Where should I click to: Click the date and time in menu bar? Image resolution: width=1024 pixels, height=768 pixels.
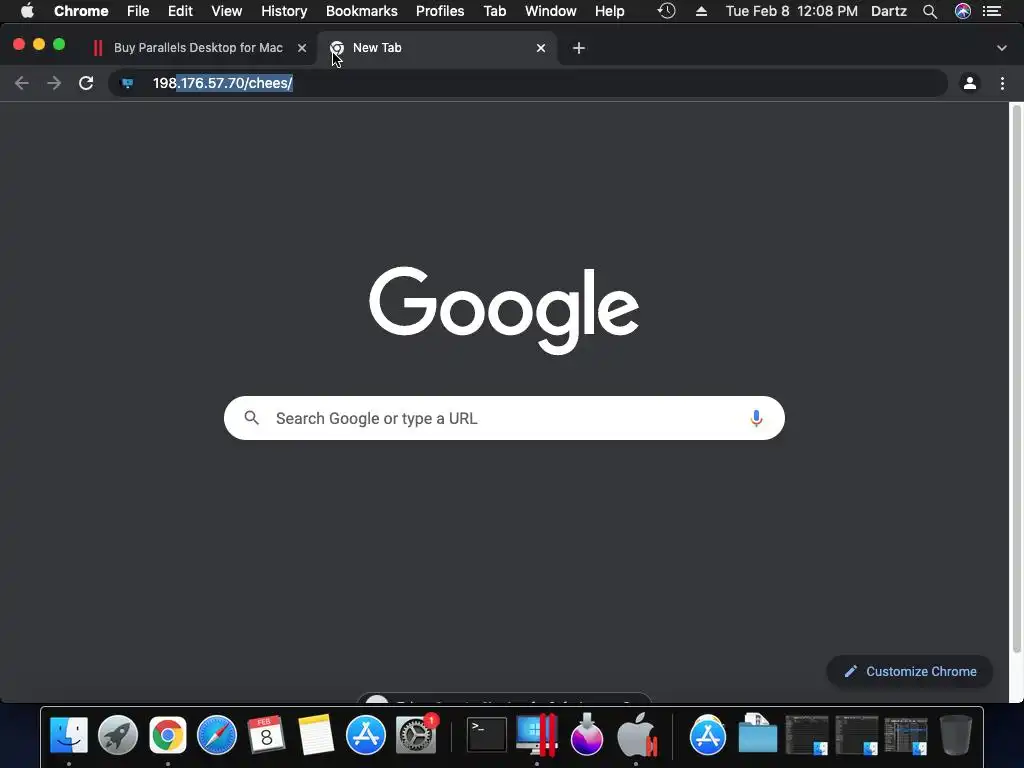[x=792, y=11]
